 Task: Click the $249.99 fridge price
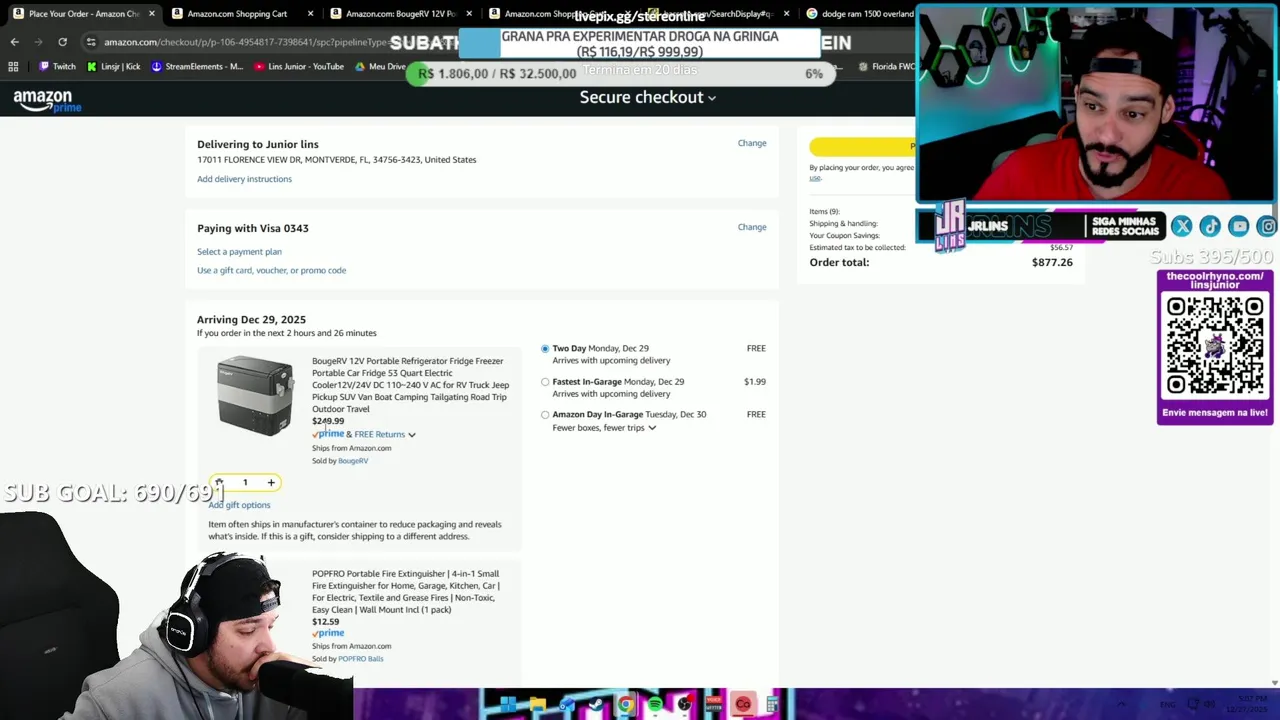(328, 421)
